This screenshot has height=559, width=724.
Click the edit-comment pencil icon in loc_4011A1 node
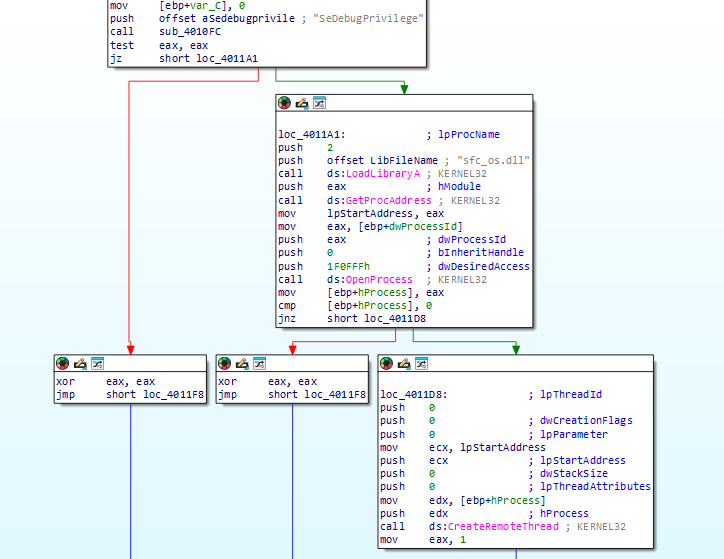tap(302, 103)
